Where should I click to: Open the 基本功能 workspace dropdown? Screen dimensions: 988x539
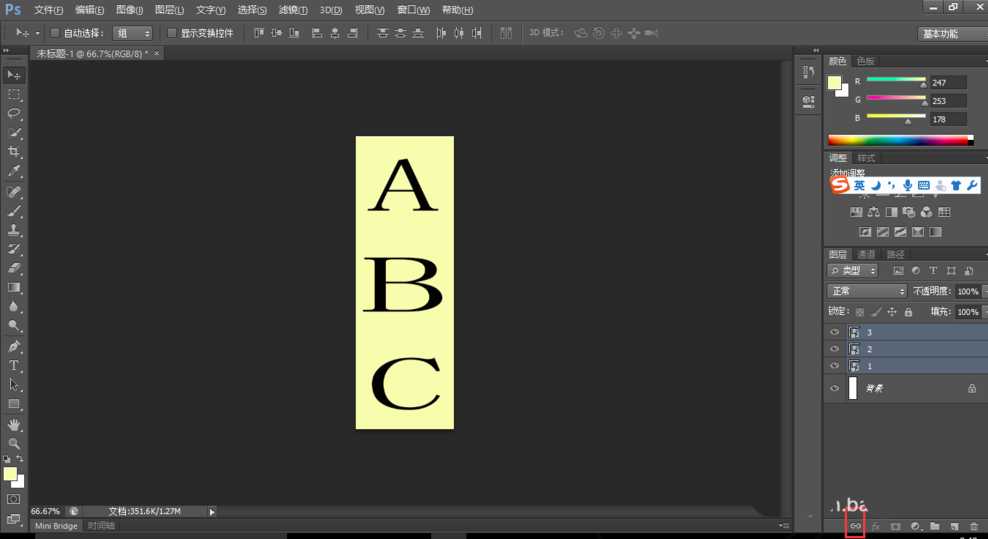(951, 33)
